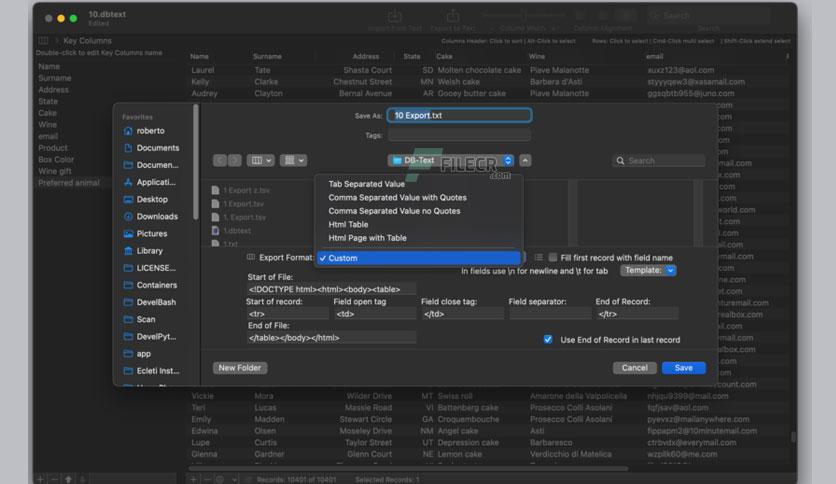Click the Save button
Image resolution: width=836 pixels, height=484 pixels.
pos(684,368)
